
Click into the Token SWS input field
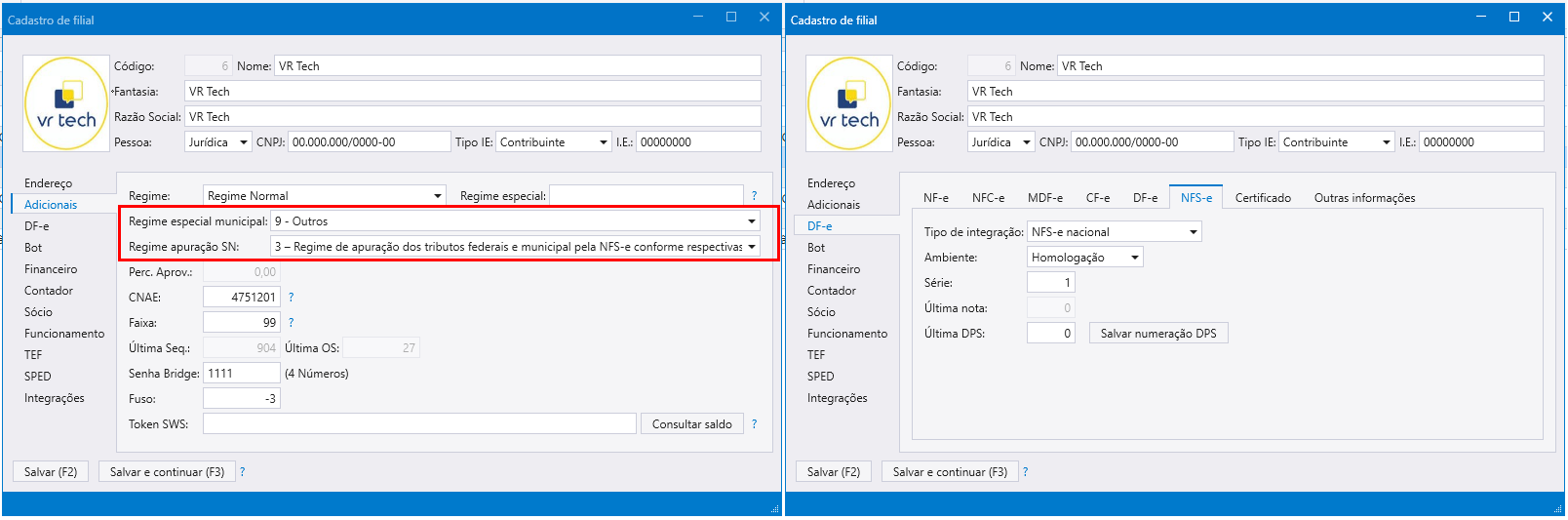419,424
